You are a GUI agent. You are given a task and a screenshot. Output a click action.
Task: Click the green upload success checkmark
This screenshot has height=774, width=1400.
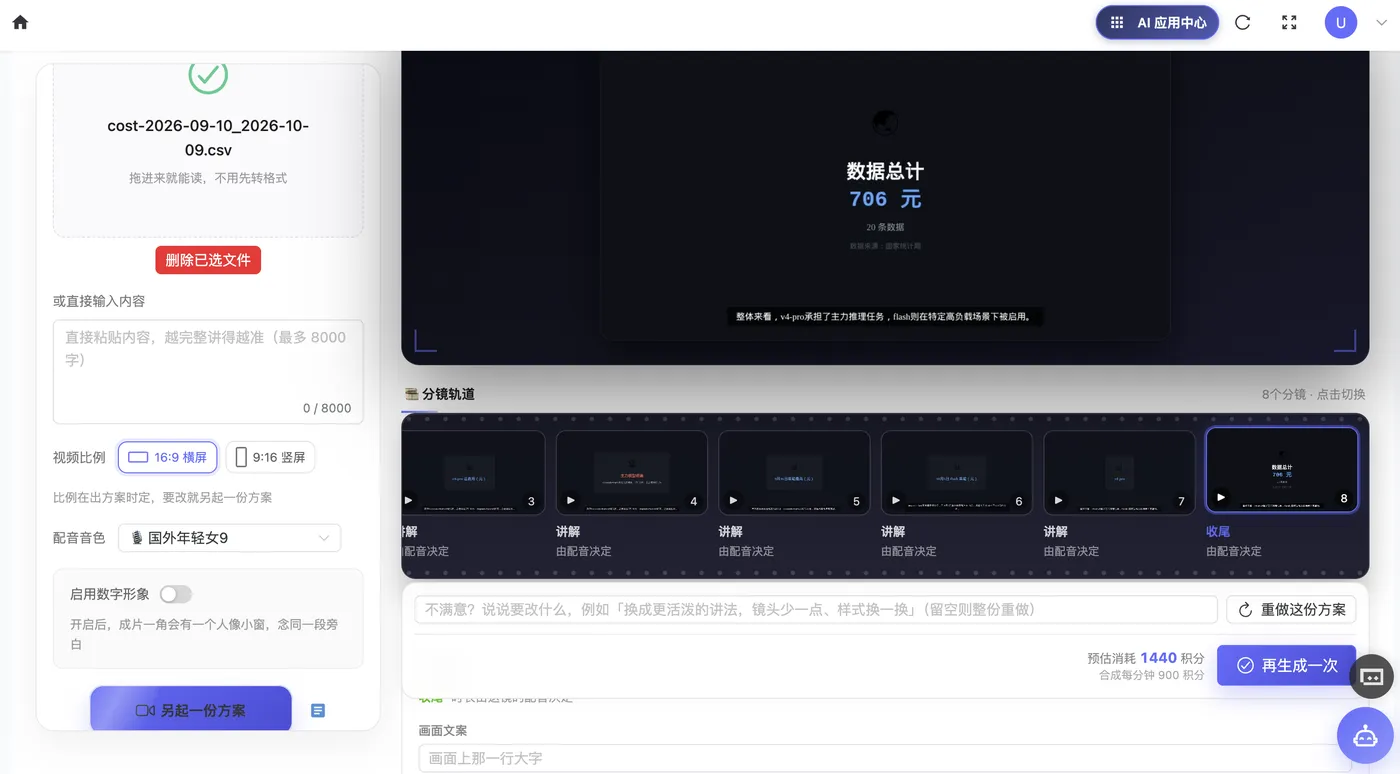(x=208, y=76)
